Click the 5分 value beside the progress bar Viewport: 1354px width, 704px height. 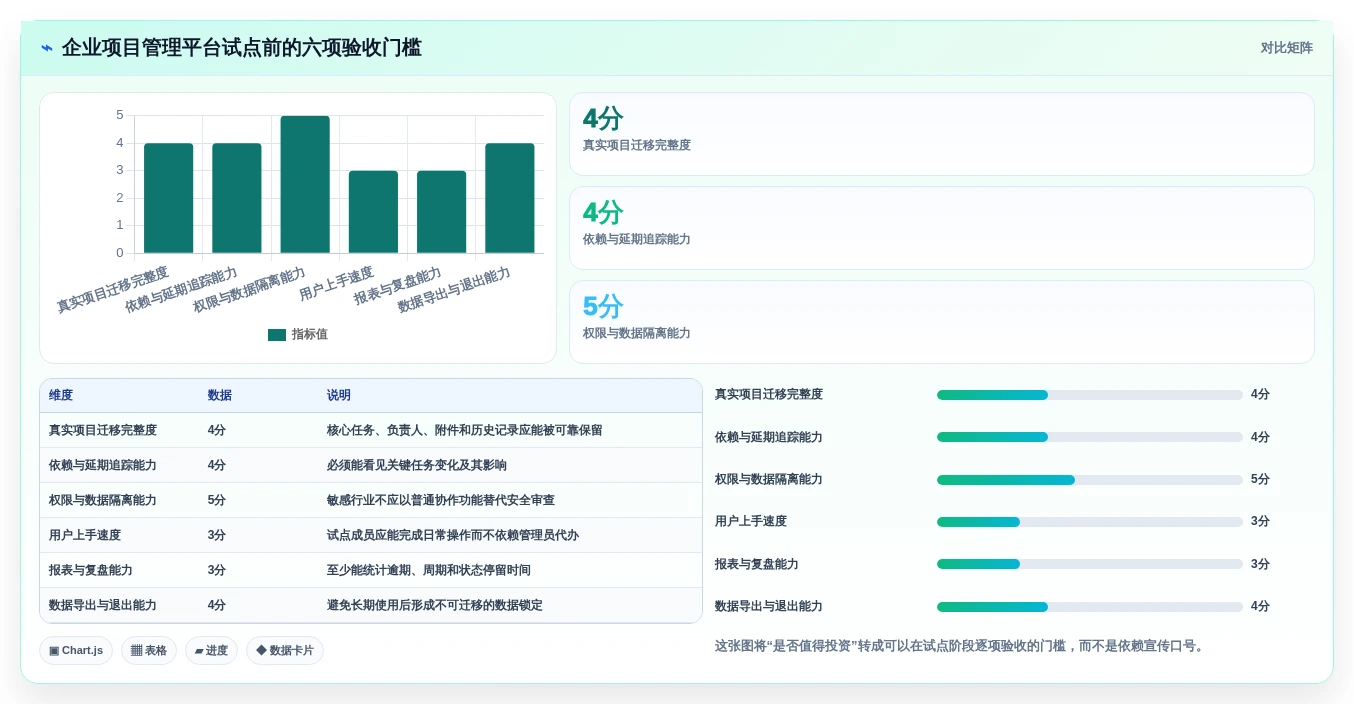coord(1260,479)
